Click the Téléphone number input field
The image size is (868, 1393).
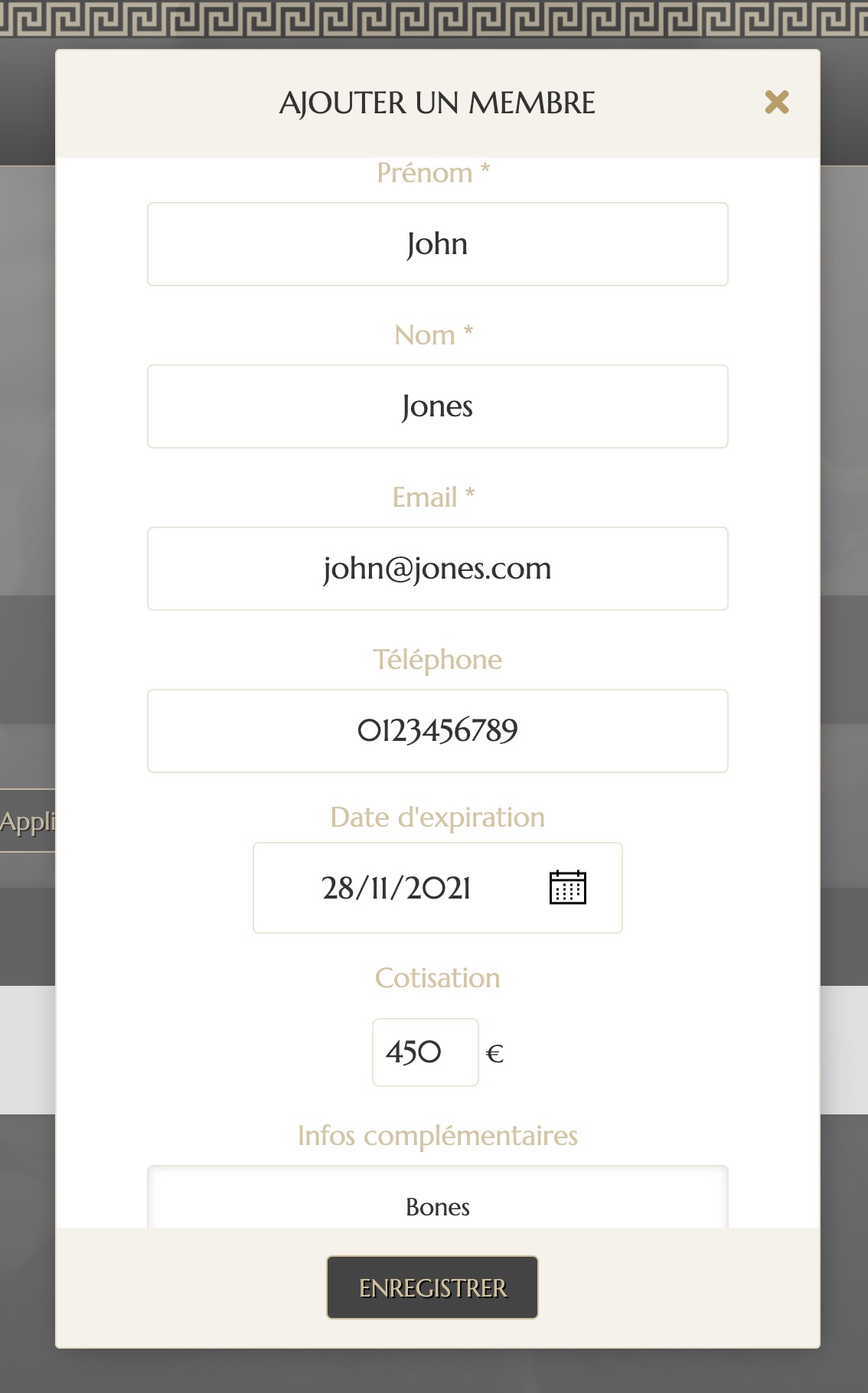point(437,731)
